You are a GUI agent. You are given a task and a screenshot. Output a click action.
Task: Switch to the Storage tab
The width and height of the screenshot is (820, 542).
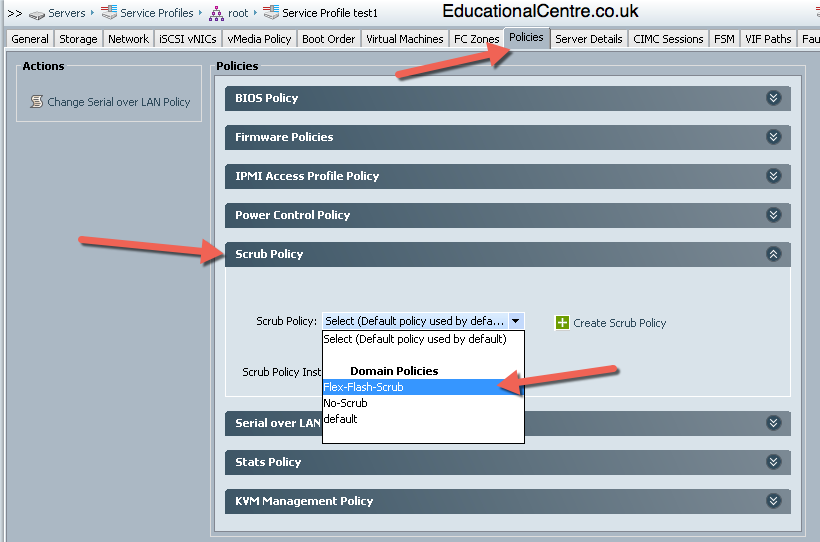pyautogui.click(x=78, y=39)
